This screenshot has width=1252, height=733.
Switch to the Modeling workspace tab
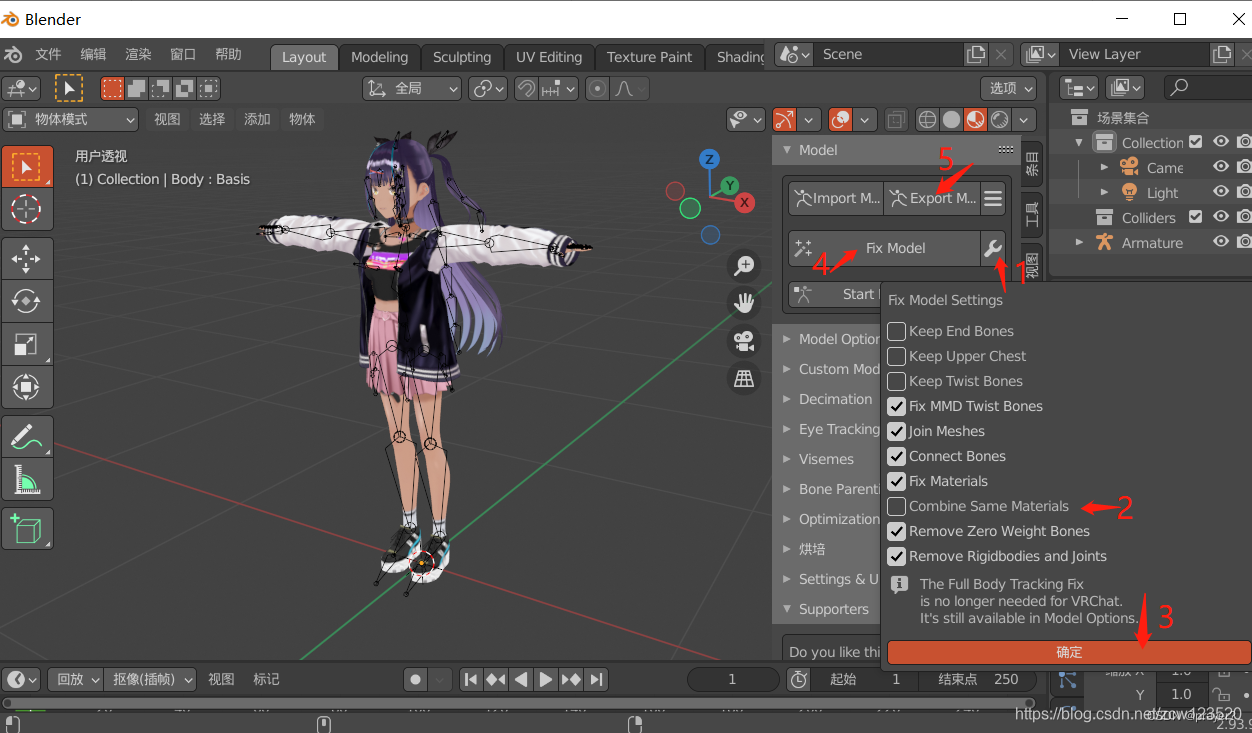(379, 57)
